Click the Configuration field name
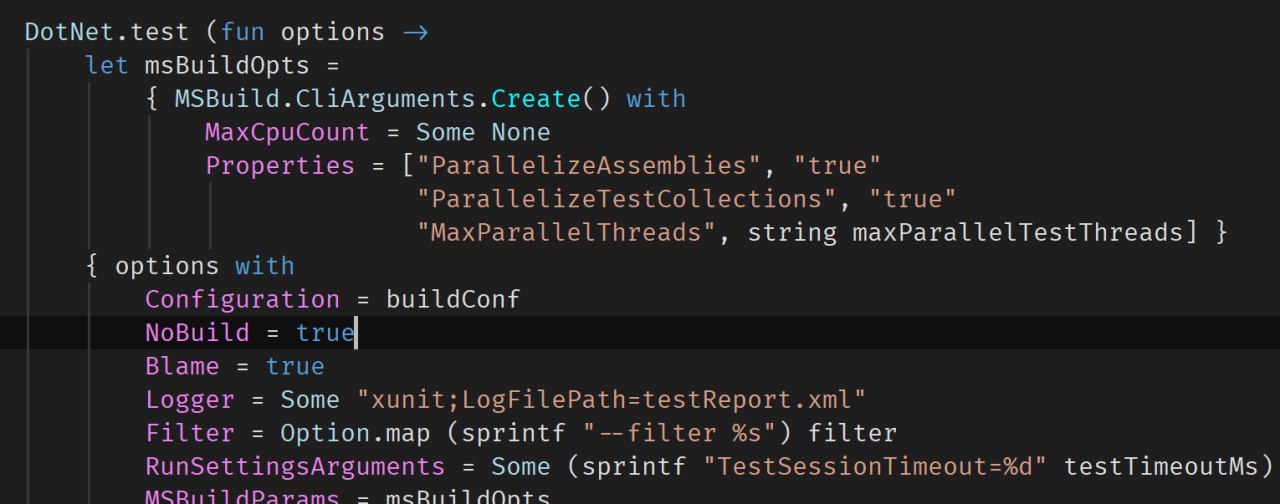 pos(242,299)
